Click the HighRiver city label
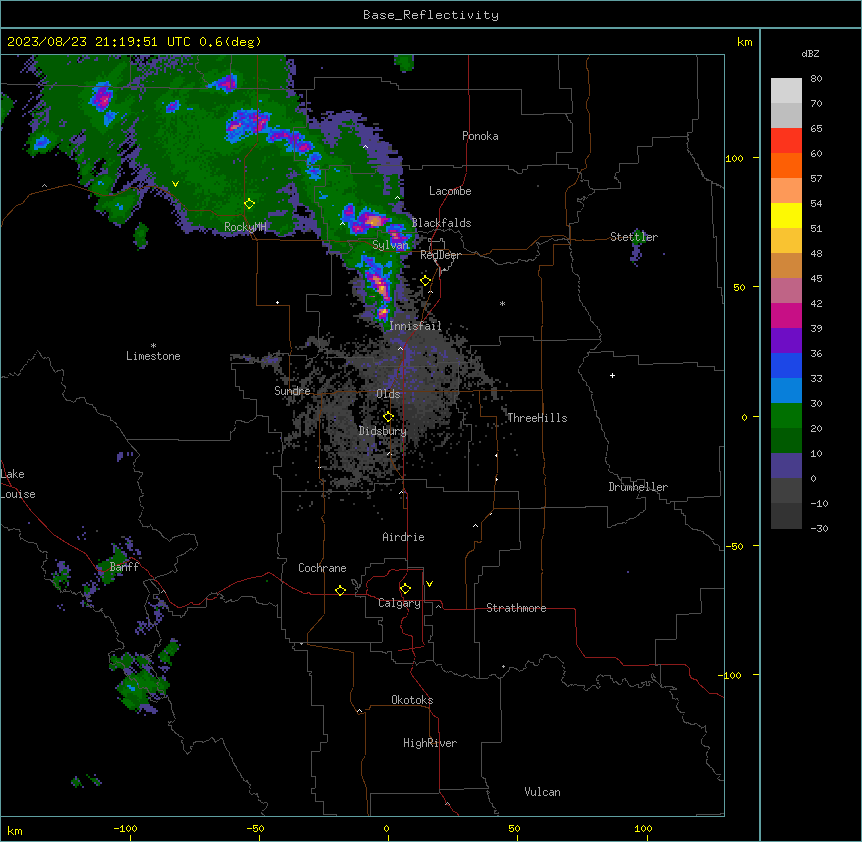Image resolution: width=862 pixels, height=842 pixels. point(430,743)
